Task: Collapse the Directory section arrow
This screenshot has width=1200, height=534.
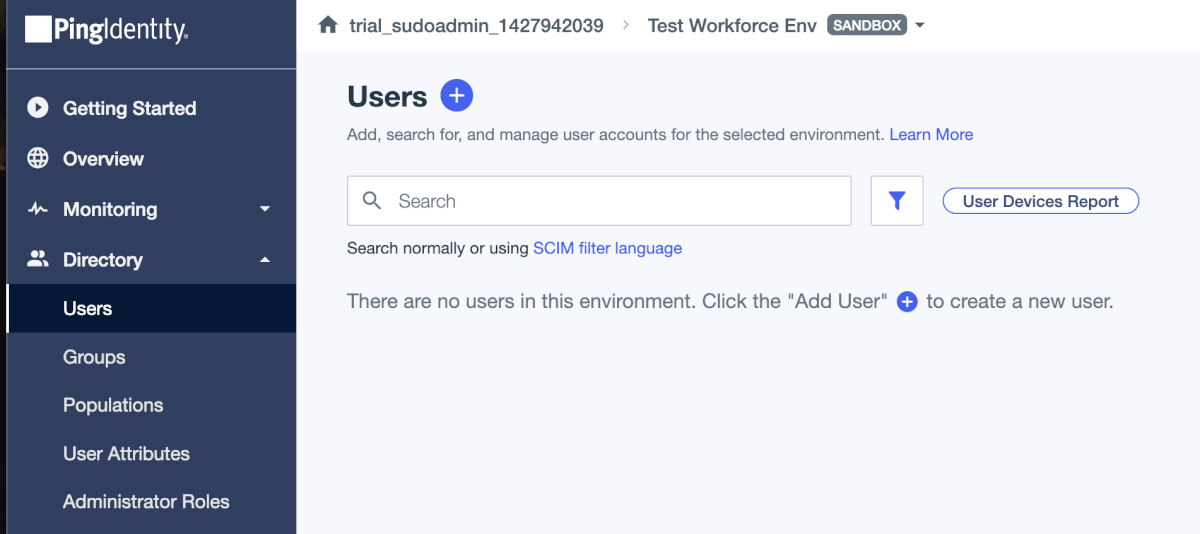Action: coord(265,260)
